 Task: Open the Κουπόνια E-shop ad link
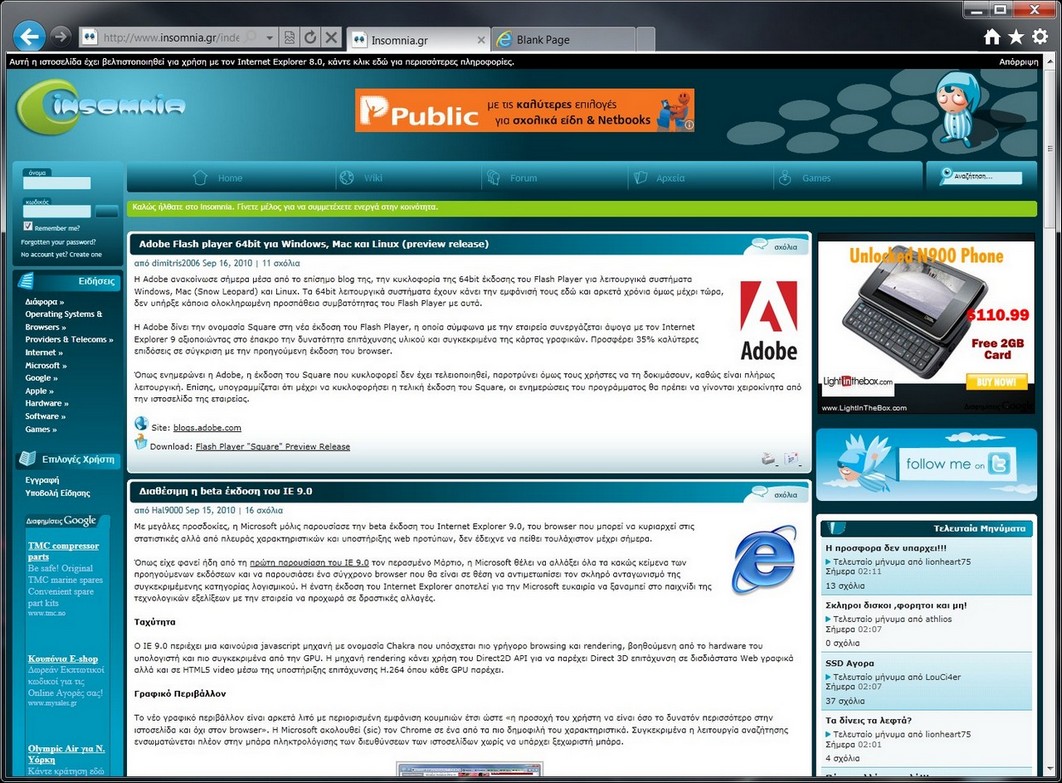(63, 658)
